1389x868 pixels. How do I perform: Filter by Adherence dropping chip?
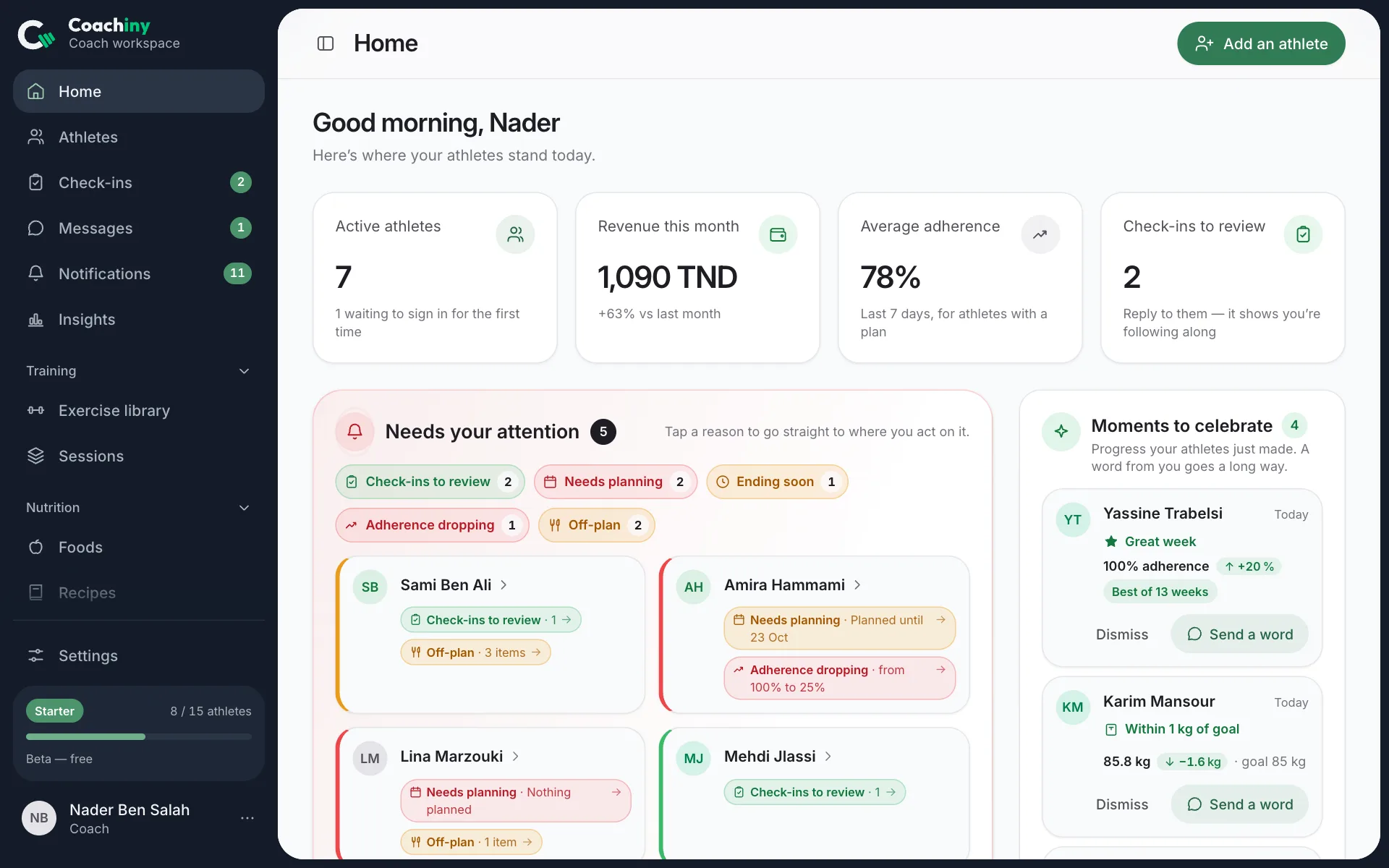click(x=432, y=525)
